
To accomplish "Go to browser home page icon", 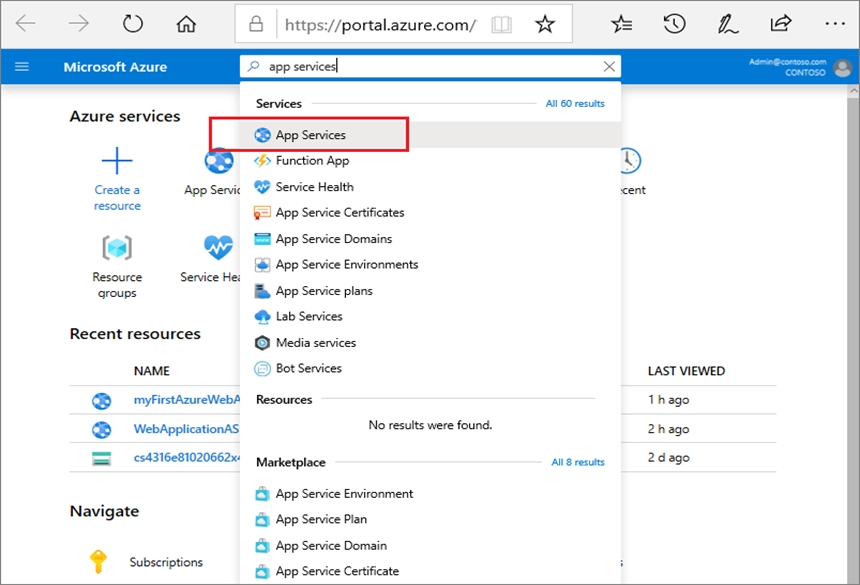I will click(x=186, y=24).
